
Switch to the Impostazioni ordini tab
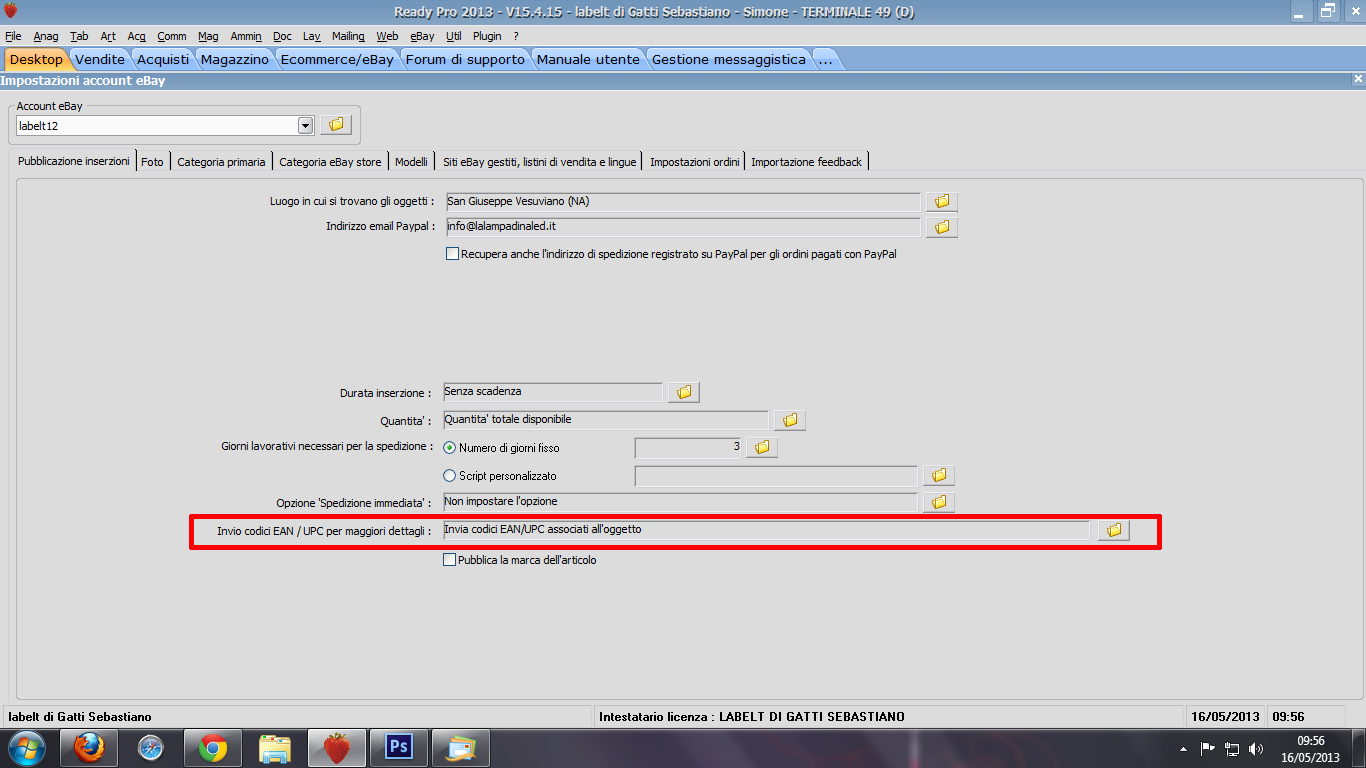pyautogui.click(x=694, y=161)
